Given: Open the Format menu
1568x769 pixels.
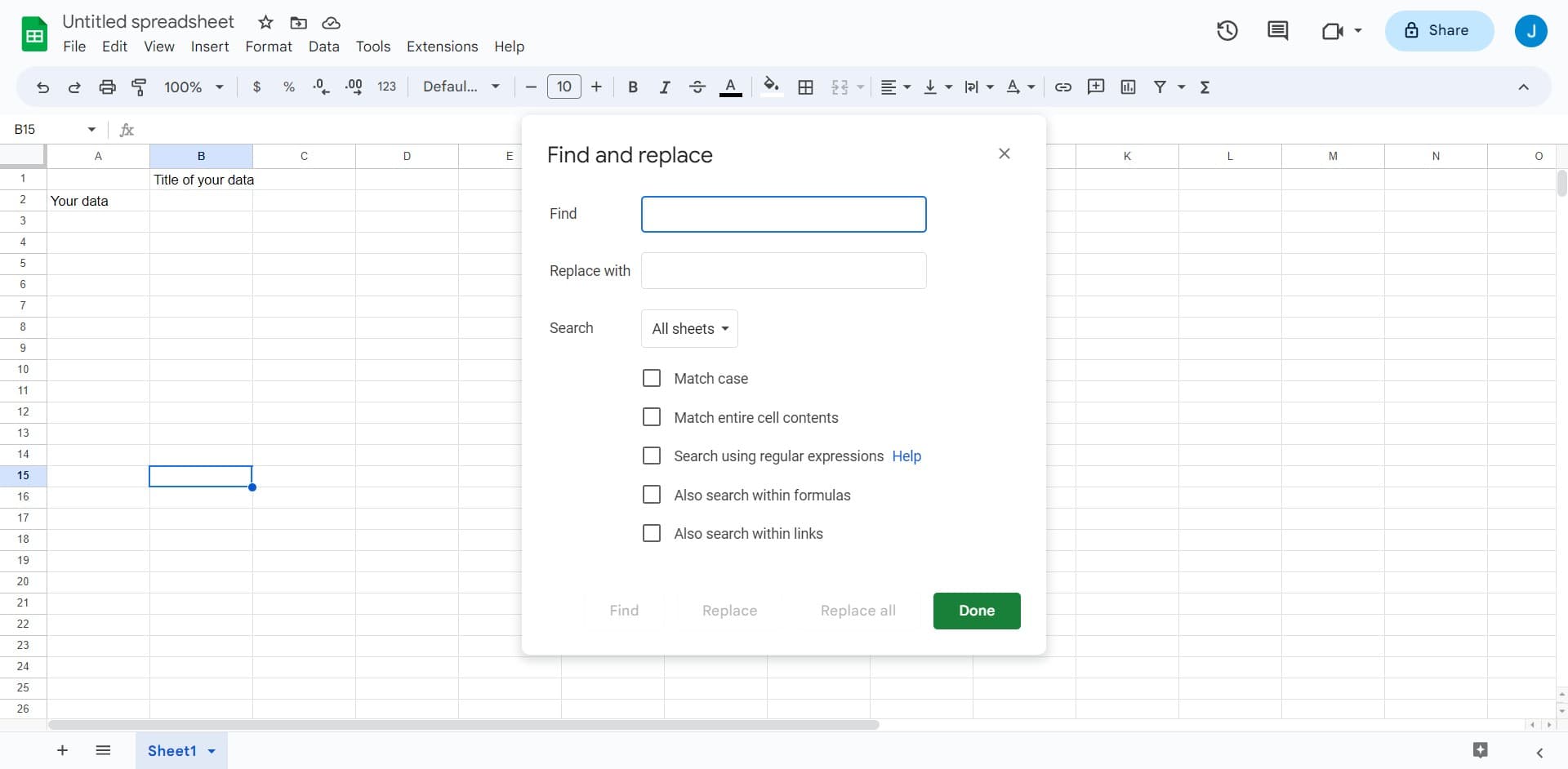Looking at the screenshot, I should (268, 47).
